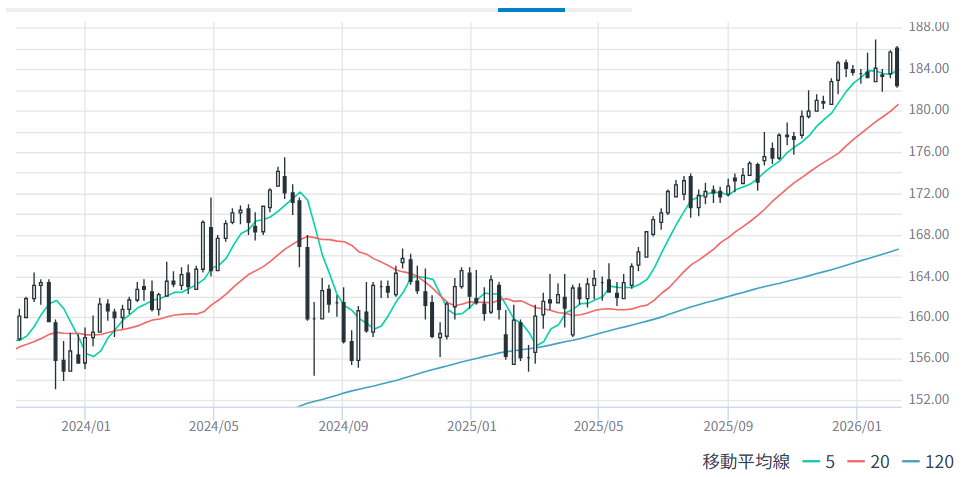Screen dimensions: 970x477
Task: Select the blue active tab indicator at top
Action: point(531,9)
